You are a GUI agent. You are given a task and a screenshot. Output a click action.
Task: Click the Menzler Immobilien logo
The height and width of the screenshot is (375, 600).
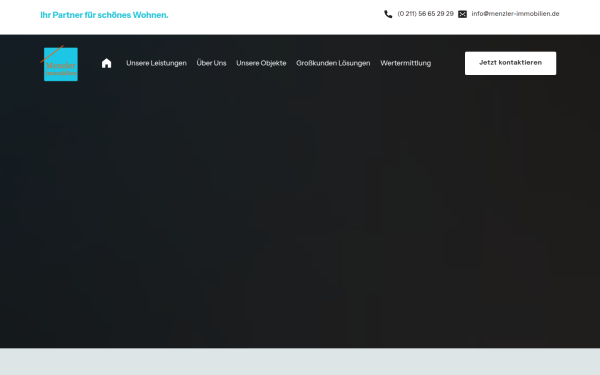60,64
